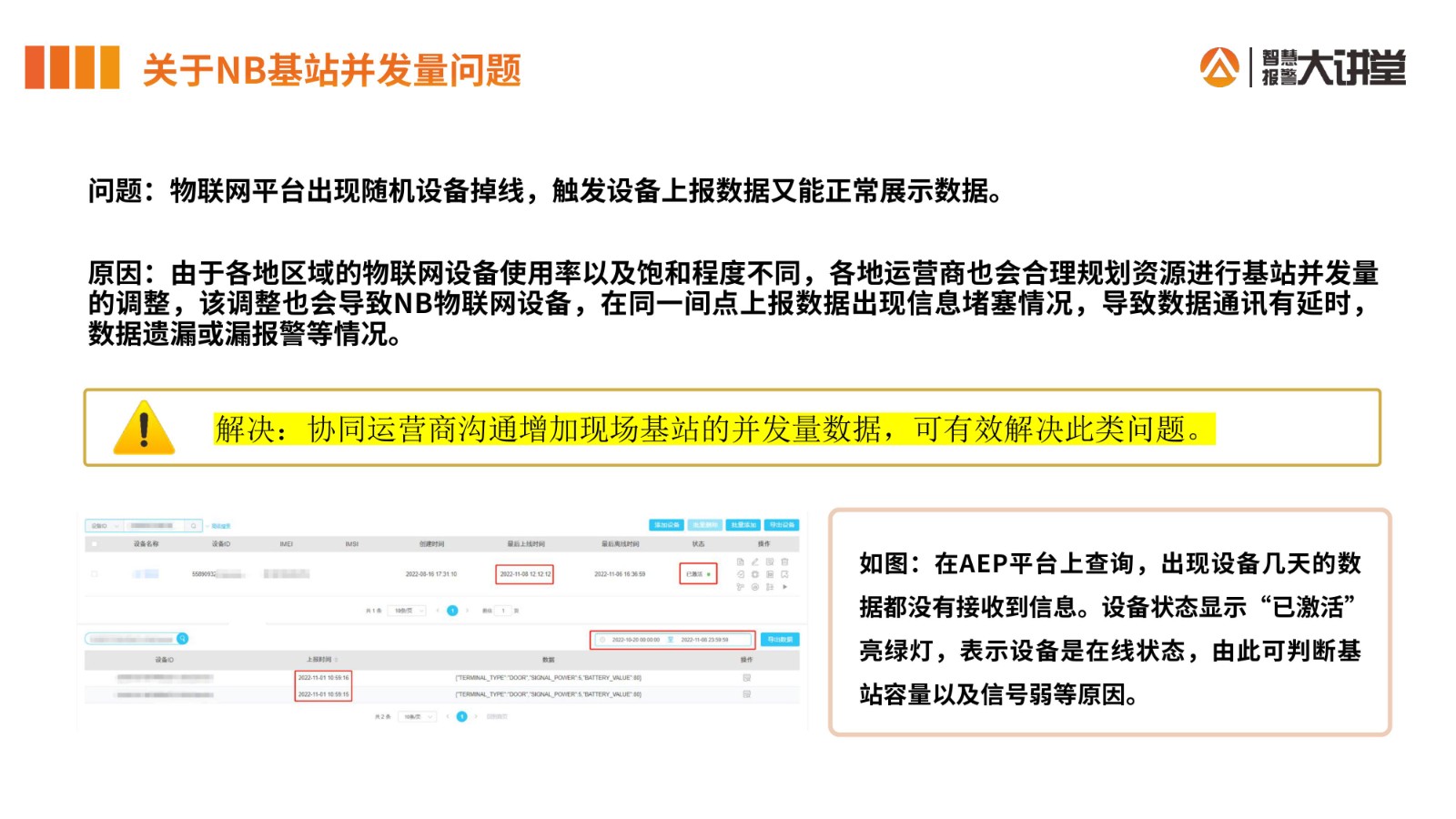The height and width of the screenshot is (819, 1456).
Task: Click the 导出数据 button
Action: tap(778, 639)
